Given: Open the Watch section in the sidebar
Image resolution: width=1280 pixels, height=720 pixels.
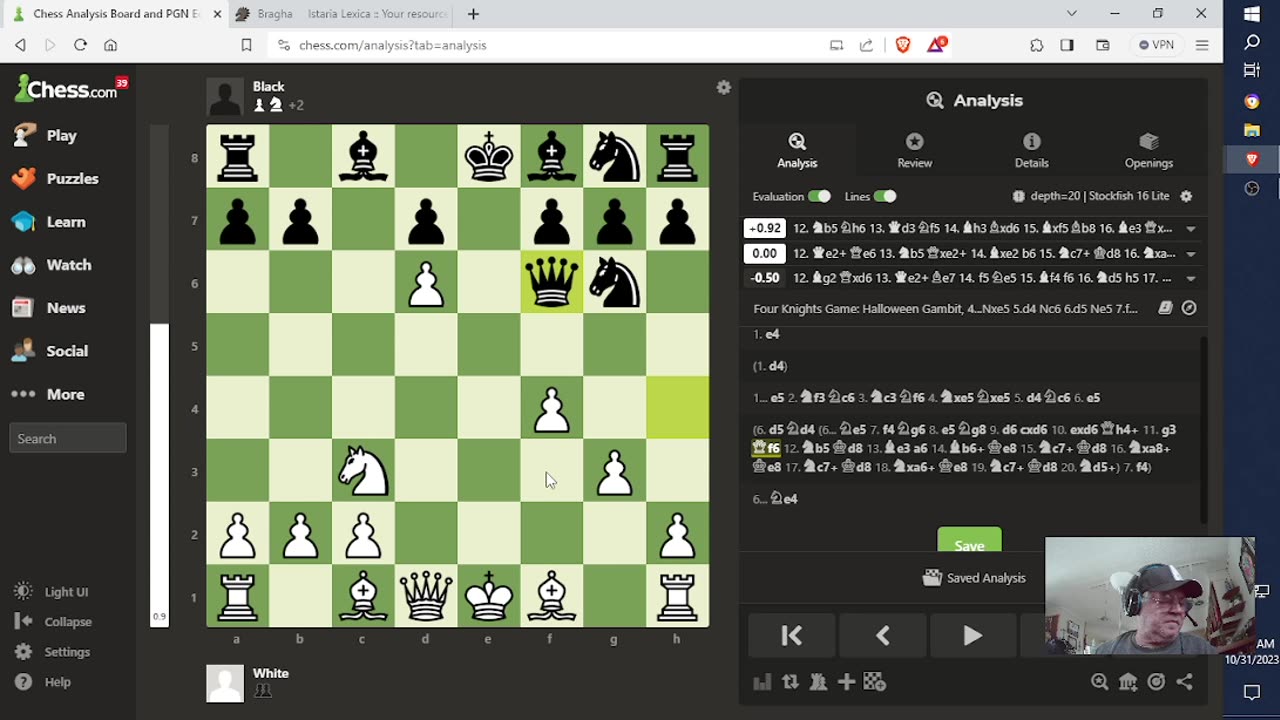Looking at the screenshot, I should coord(52,265).
